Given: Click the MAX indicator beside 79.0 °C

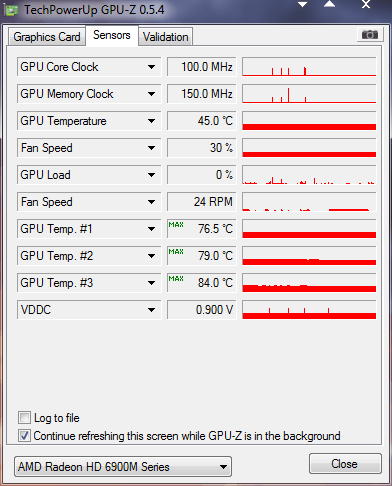Looking at the screenshot, I should point(176,252).
